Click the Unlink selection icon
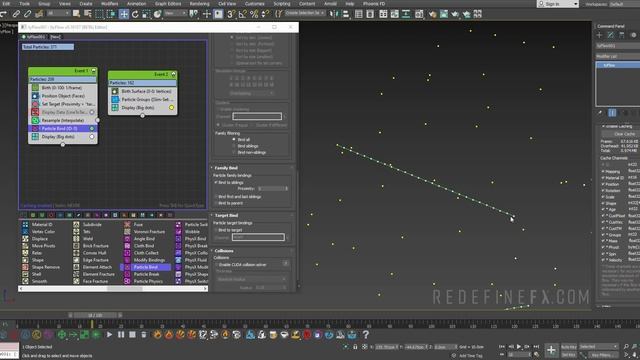Viewport: 640px width, 360px height. tap(27, 14)
